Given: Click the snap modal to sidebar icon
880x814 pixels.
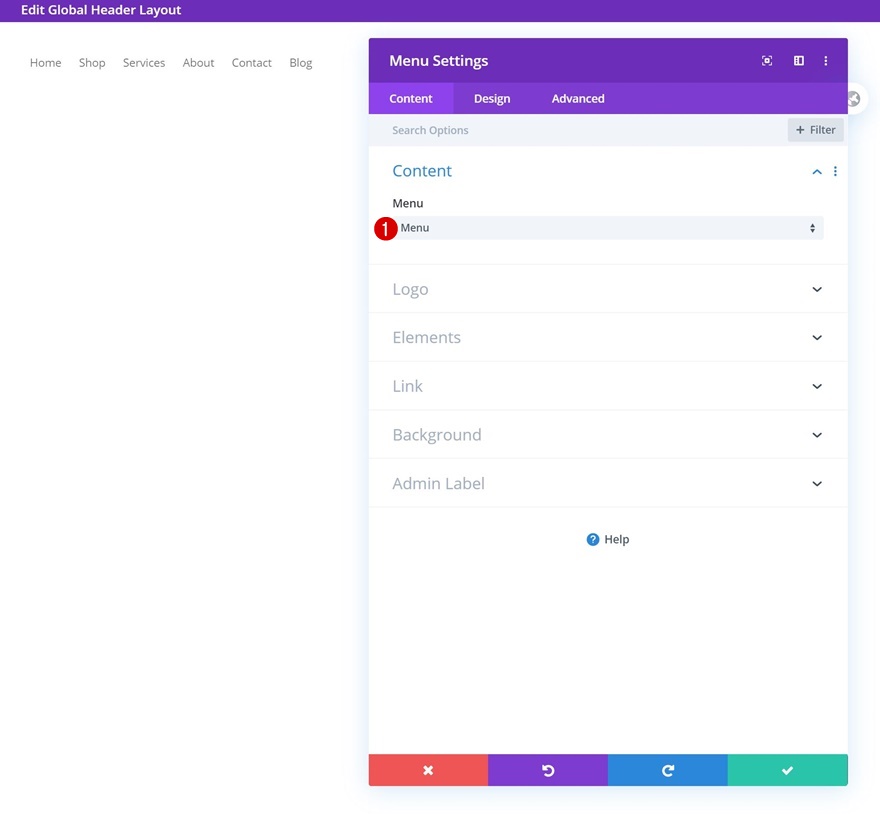Looking at the screenshot, I should point(798,61).
